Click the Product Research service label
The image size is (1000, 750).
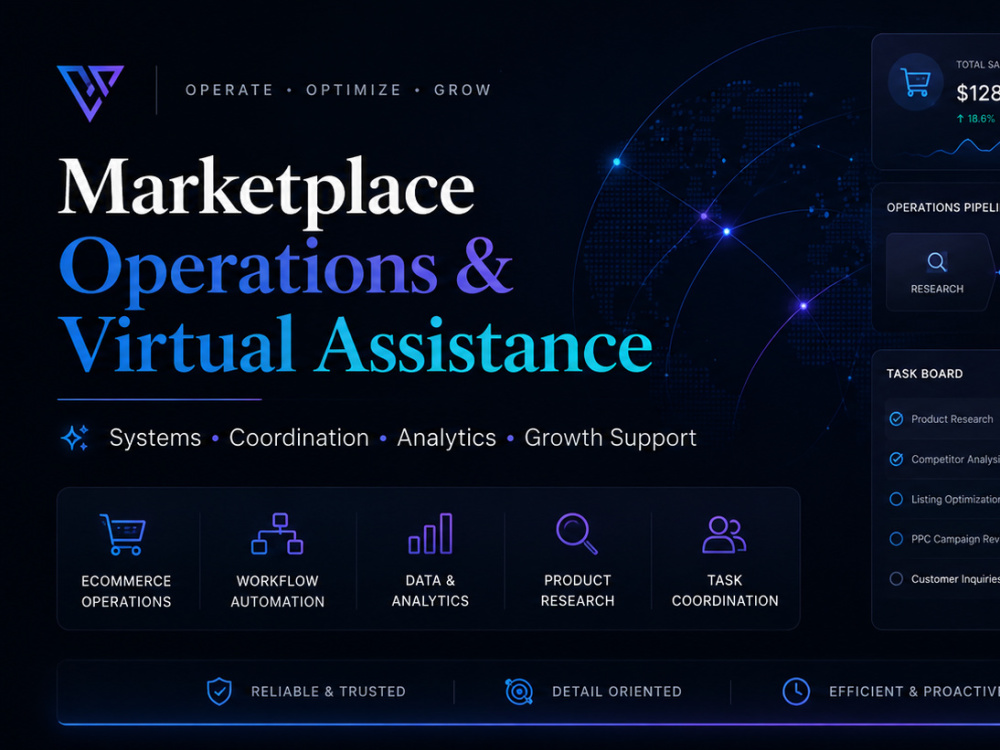(577, 591)
